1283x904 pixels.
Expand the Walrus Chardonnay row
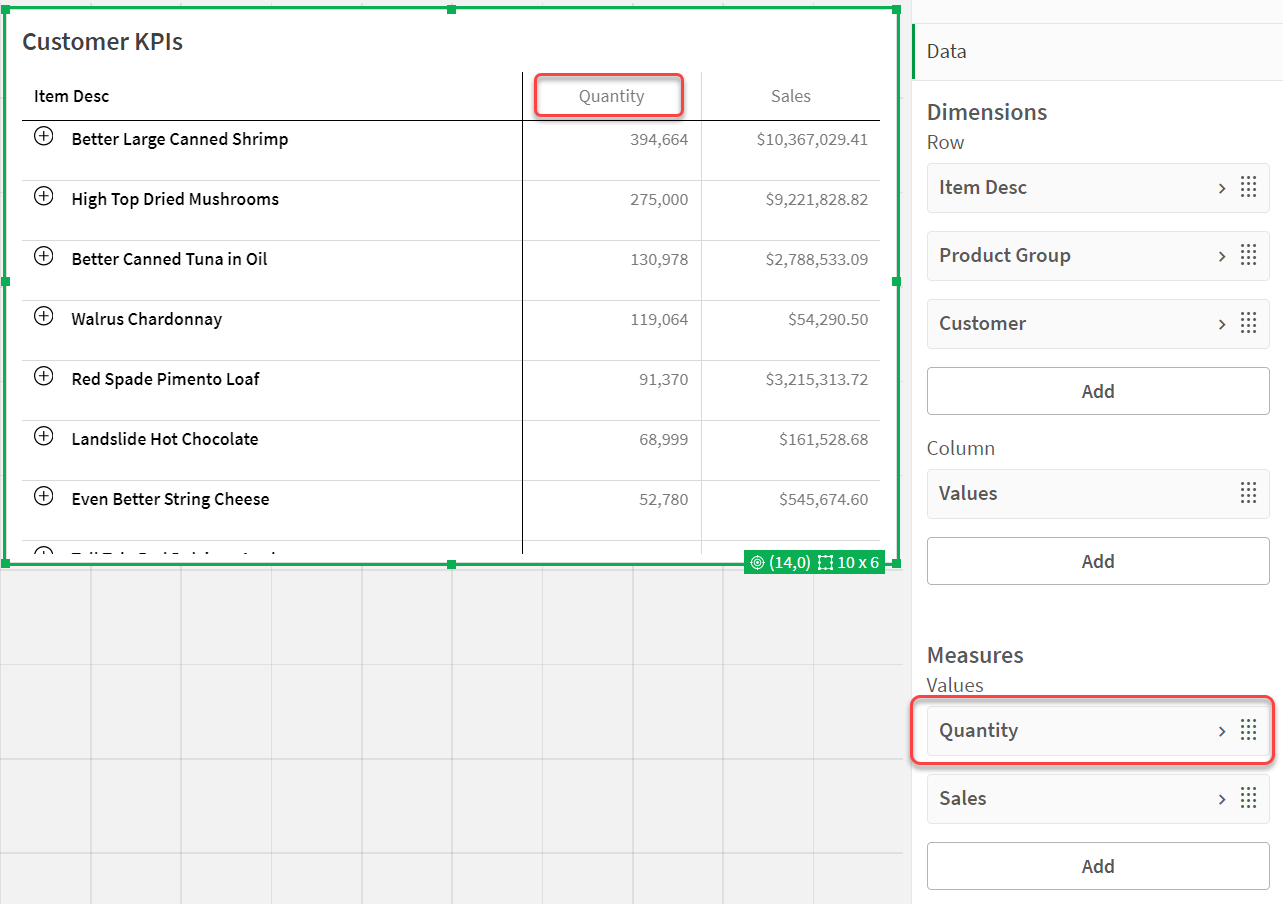pos(43,316)
